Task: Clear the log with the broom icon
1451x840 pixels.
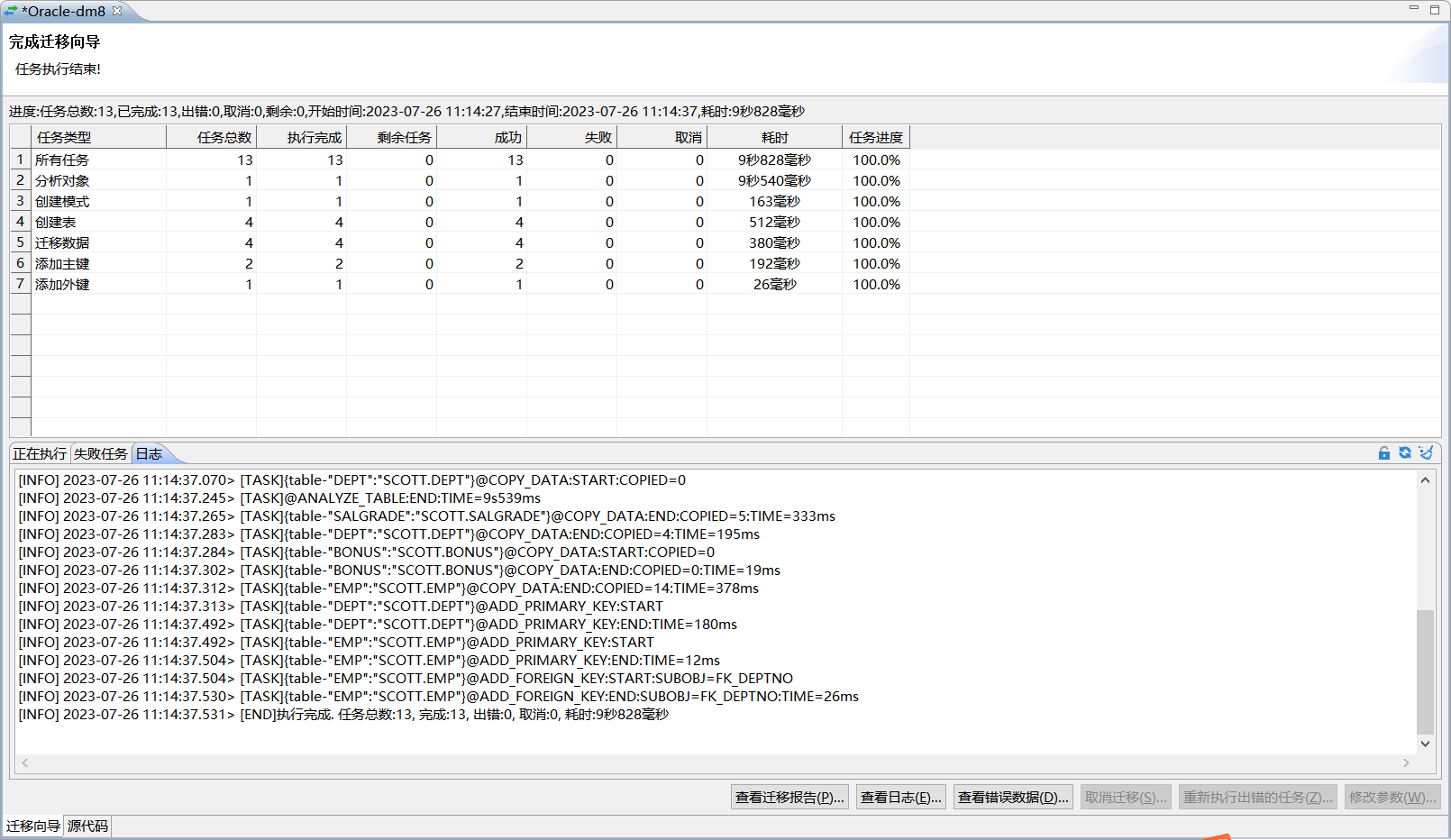Action: point(1426,453)
